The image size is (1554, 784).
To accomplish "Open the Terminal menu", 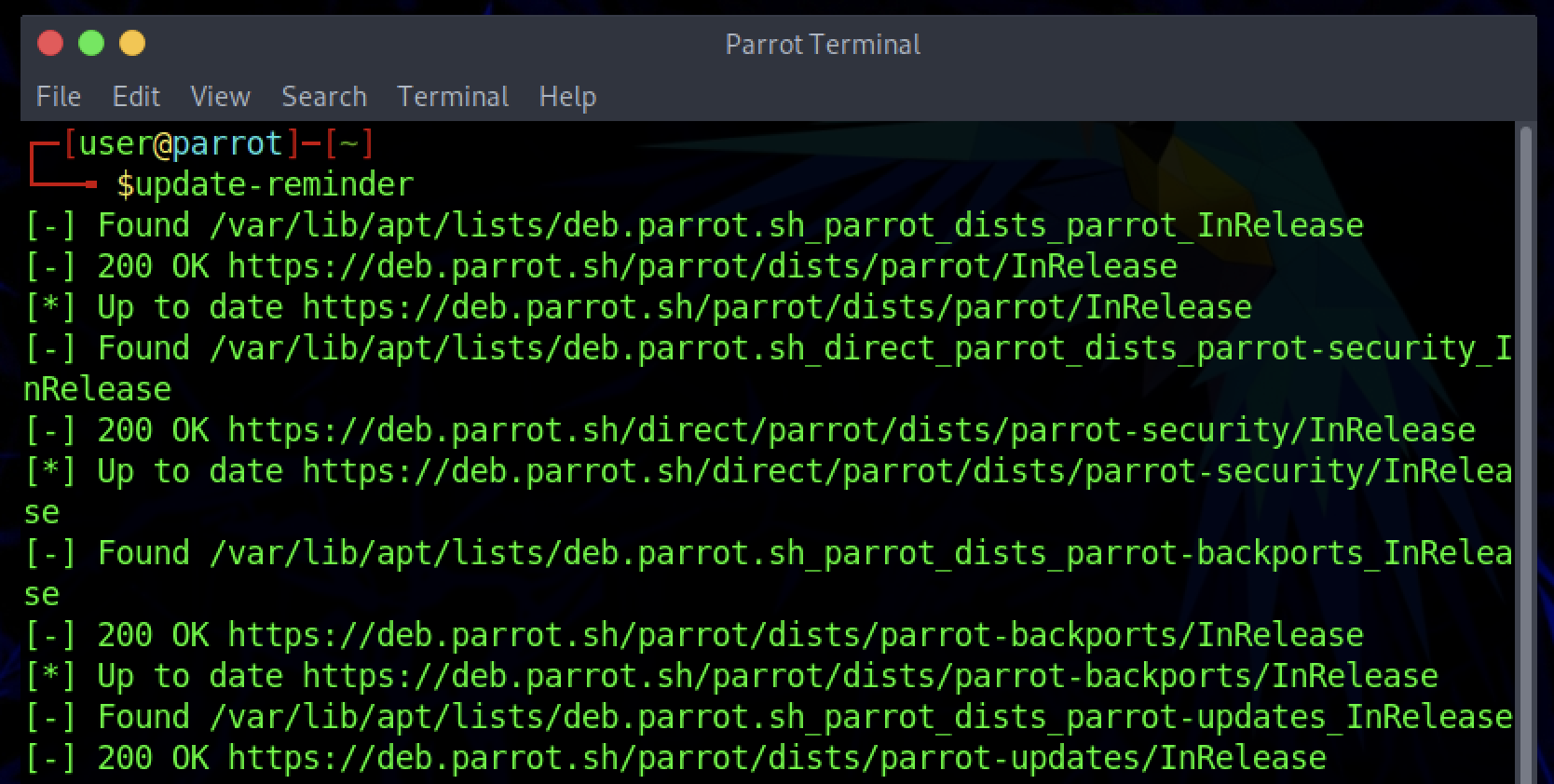I will tap(453, 96).
